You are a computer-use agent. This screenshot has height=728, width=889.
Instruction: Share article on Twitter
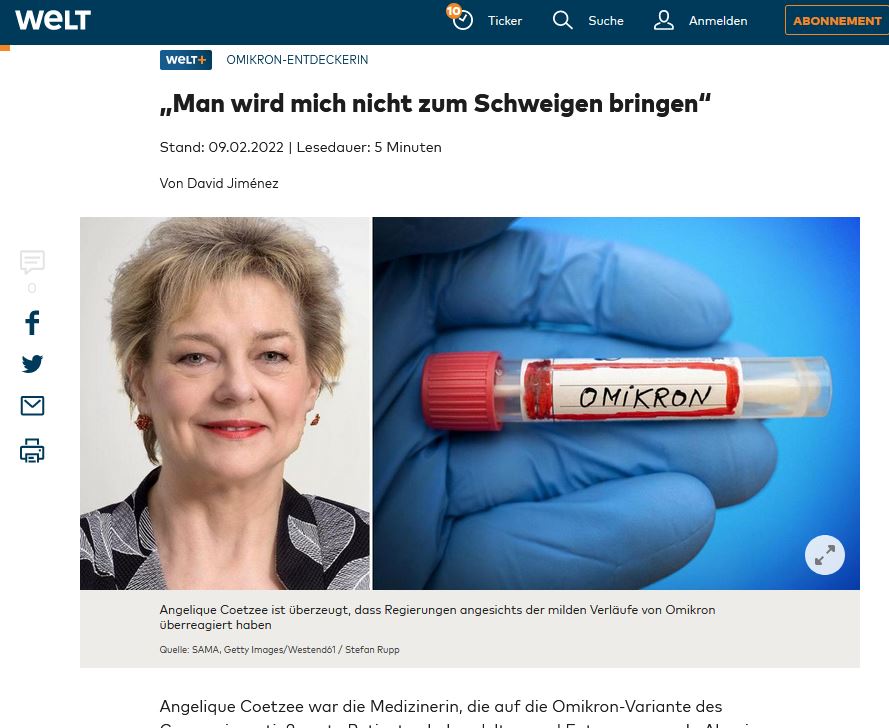click(x=32, y=364)
